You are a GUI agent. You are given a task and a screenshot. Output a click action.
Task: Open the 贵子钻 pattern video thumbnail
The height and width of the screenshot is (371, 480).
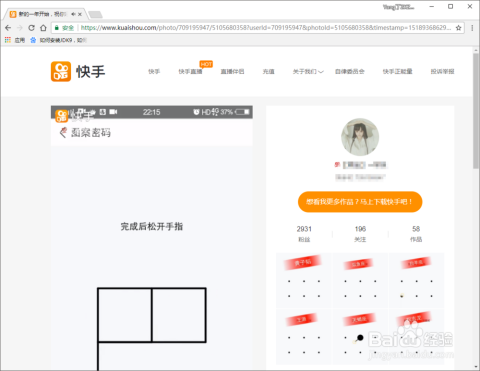click(304, 281)
